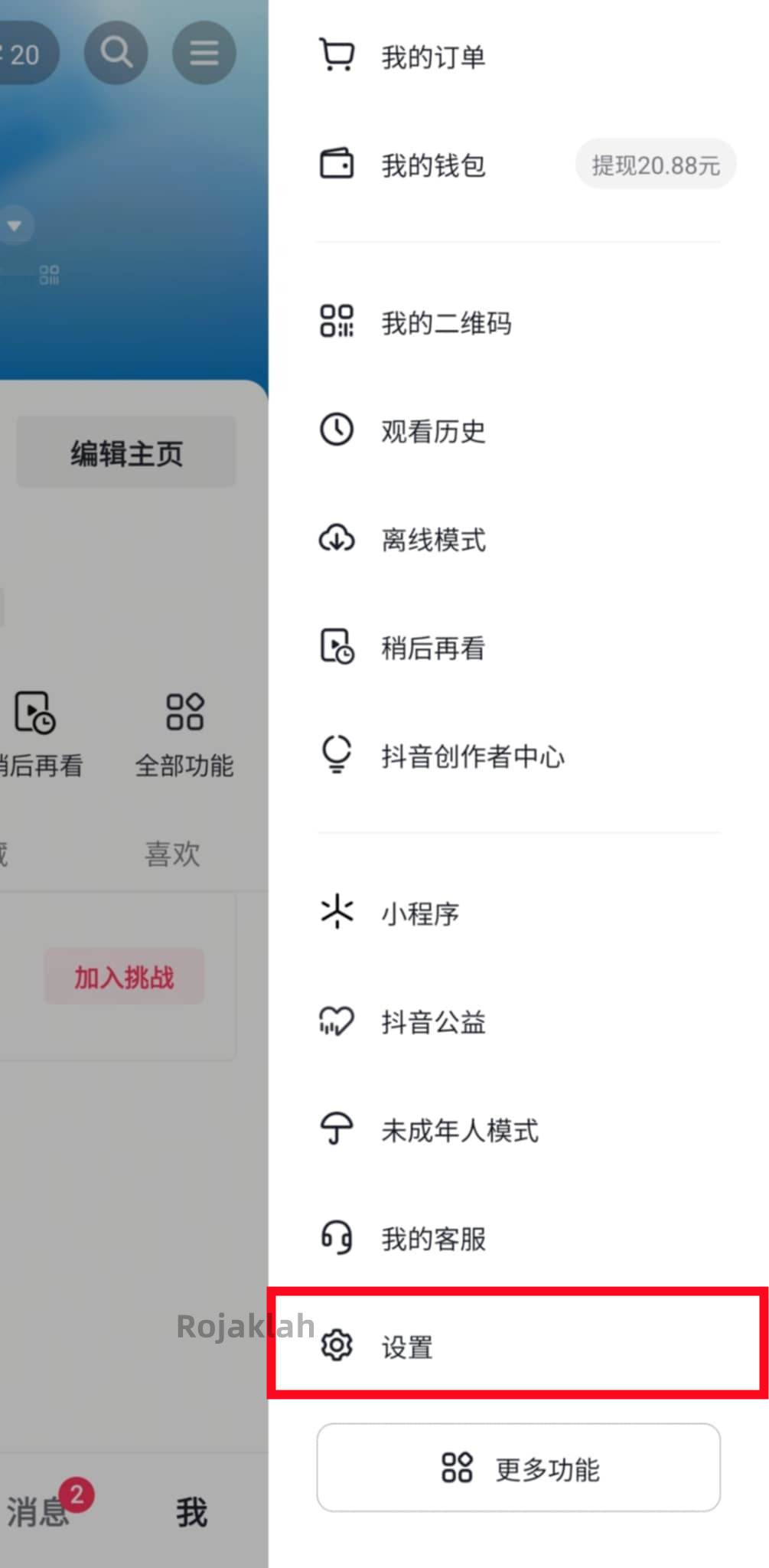
Task: Expand the small dropdown arrow under profile
Action: (x=15, y=225)
